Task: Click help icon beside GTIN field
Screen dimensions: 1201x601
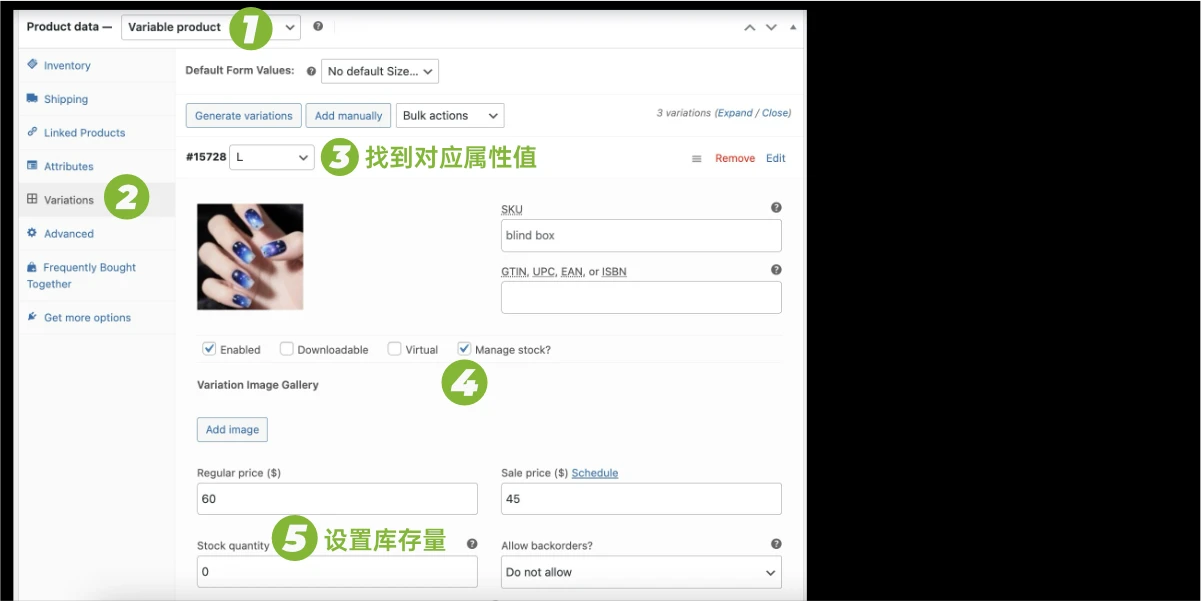Action: point(776,270)
